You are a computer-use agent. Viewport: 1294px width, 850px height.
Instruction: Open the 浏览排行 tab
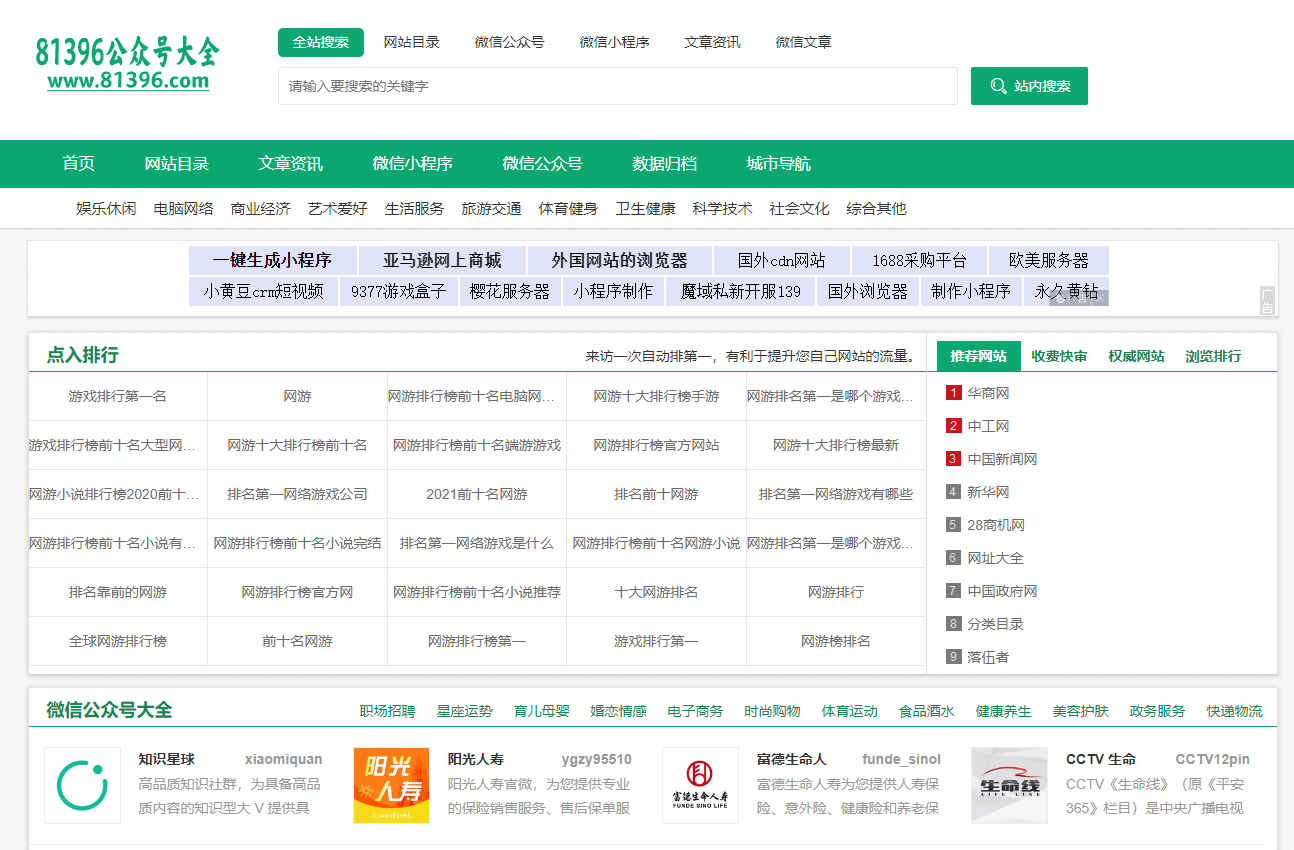1213,355
